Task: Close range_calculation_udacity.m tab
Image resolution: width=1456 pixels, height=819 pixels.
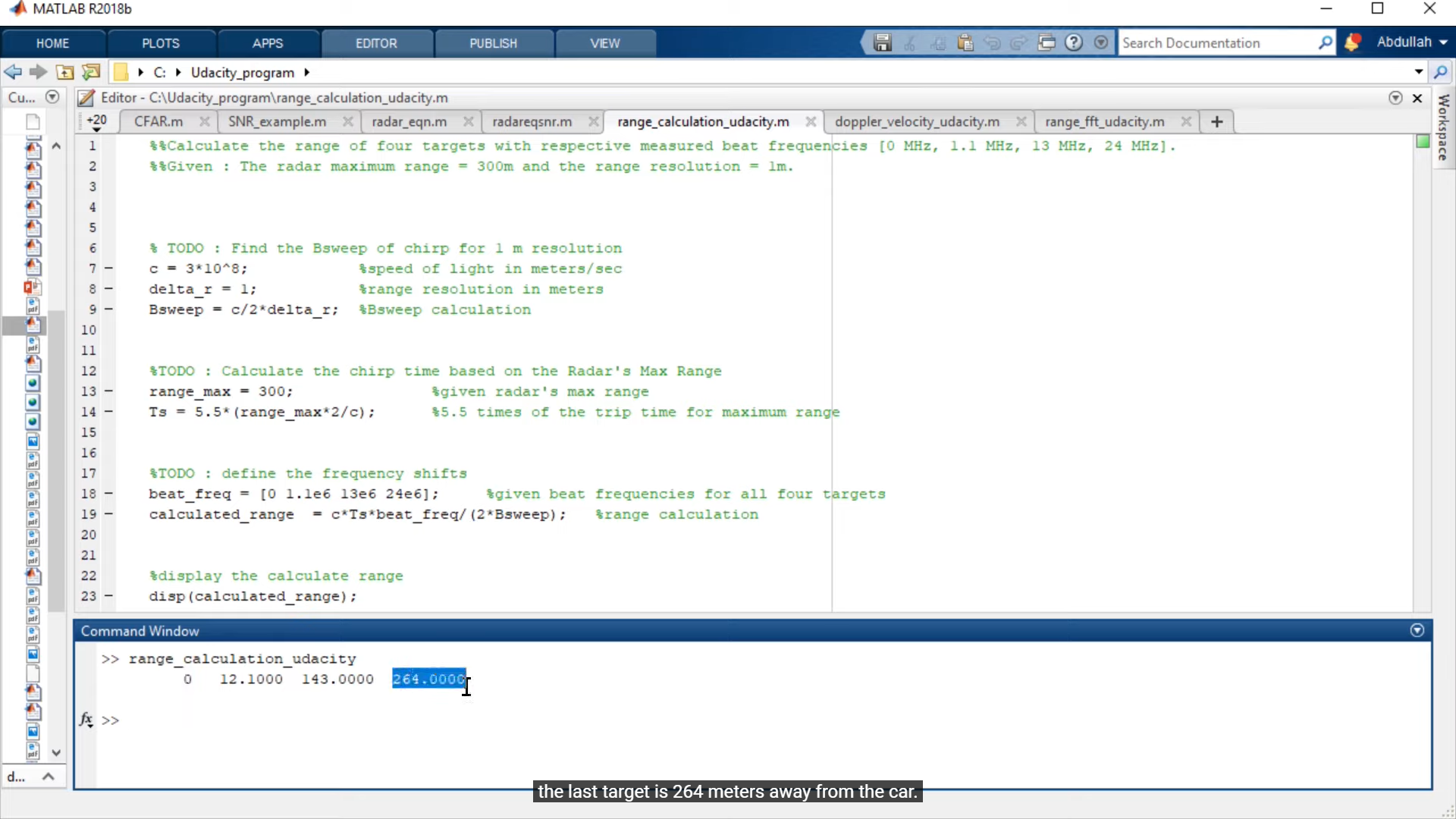Action: 811,121
